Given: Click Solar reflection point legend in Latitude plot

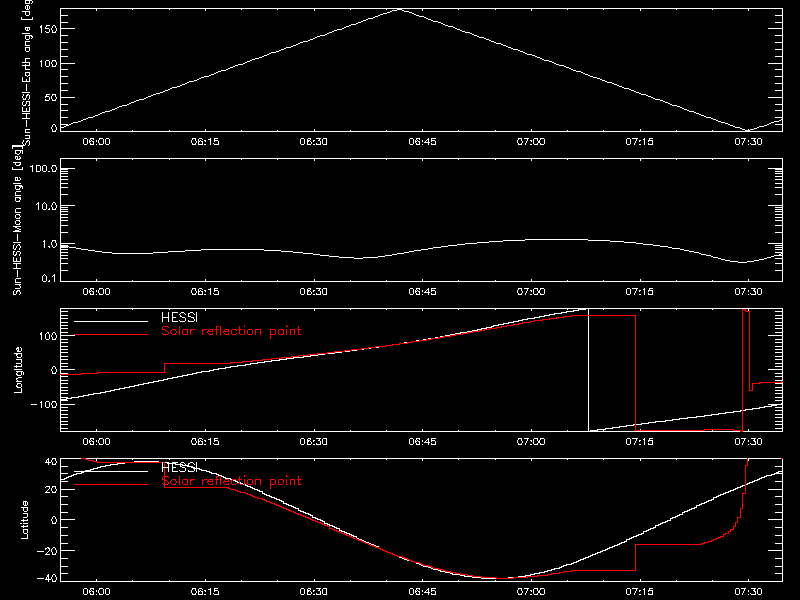Looking at the screenshot, I should coord(231,481).
